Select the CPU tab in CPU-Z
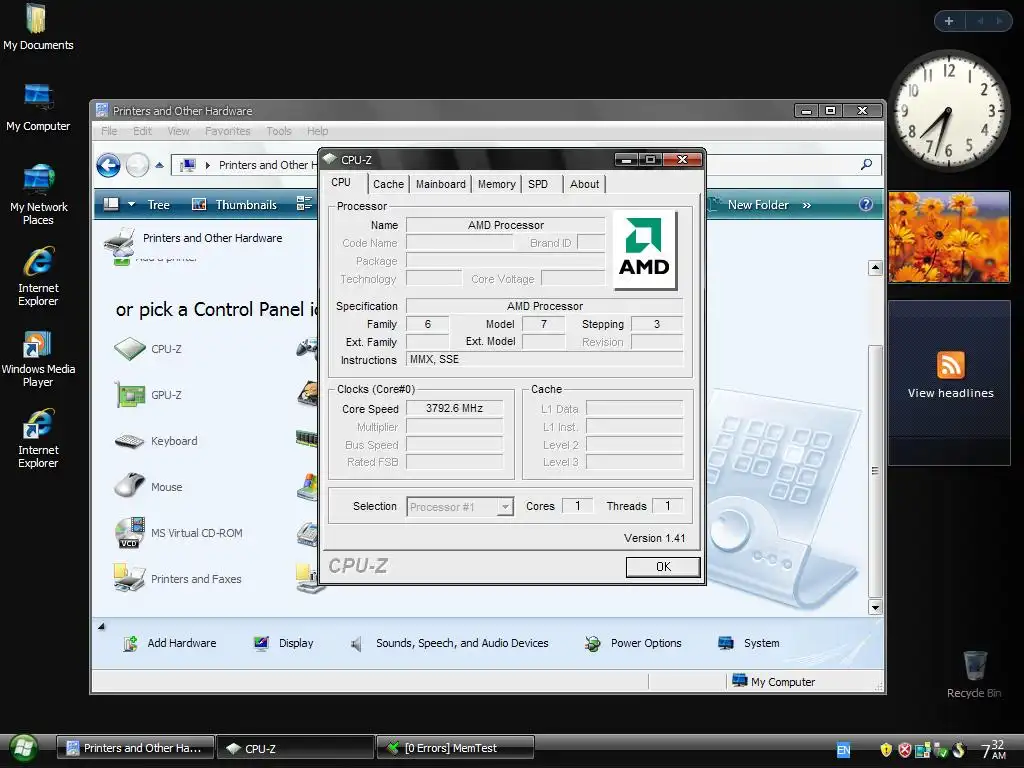Screen dimensions: 1024x768 pyautogui.click(x=341, y=183)
